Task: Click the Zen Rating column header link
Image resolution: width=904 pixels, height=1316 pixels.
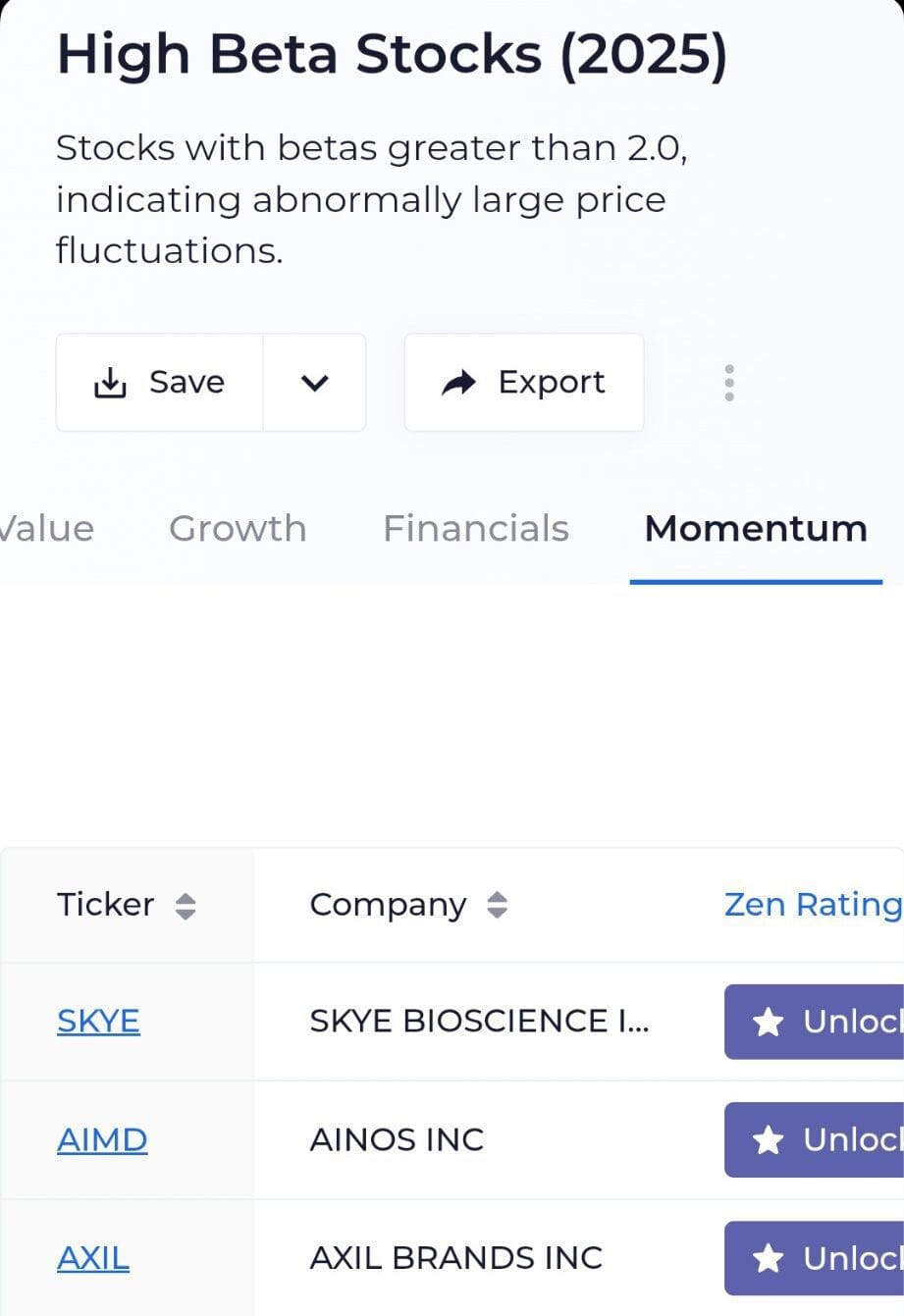Action: [x=812, y=905]
